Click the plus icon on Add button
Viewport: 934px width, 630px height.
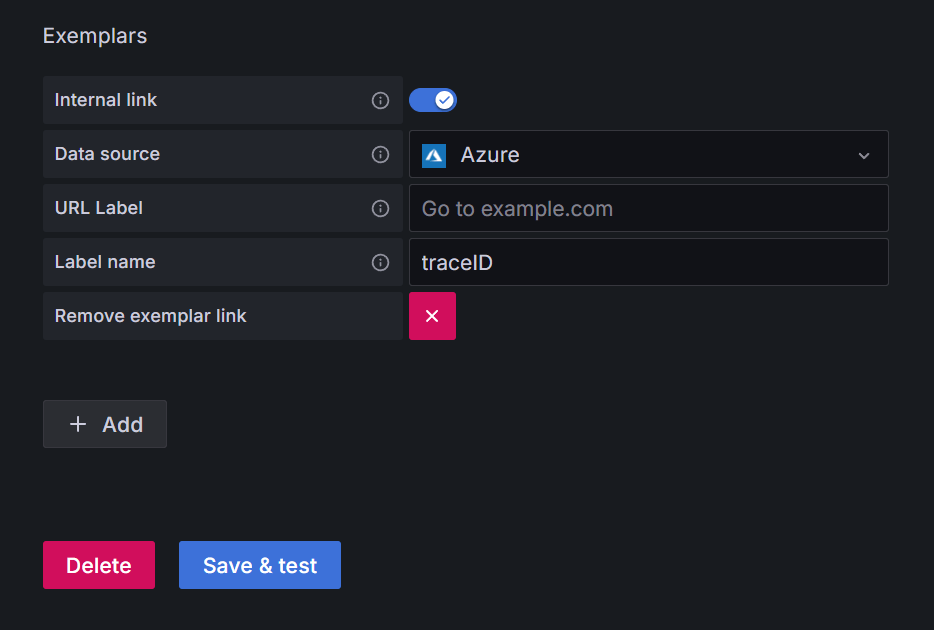coord(78,424)
